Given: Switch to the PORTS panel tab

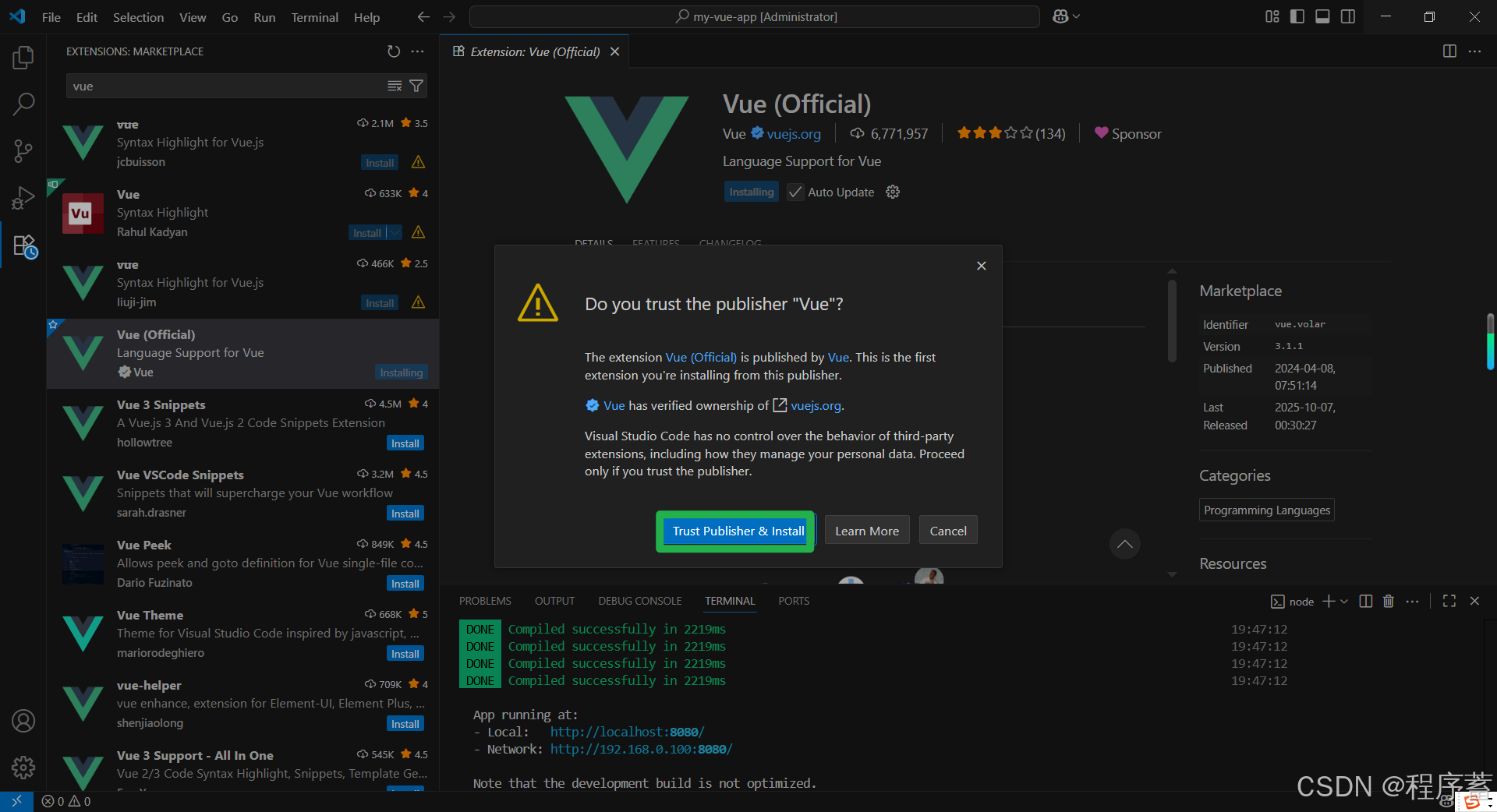Looking at the screenshot, I should 794,601.
